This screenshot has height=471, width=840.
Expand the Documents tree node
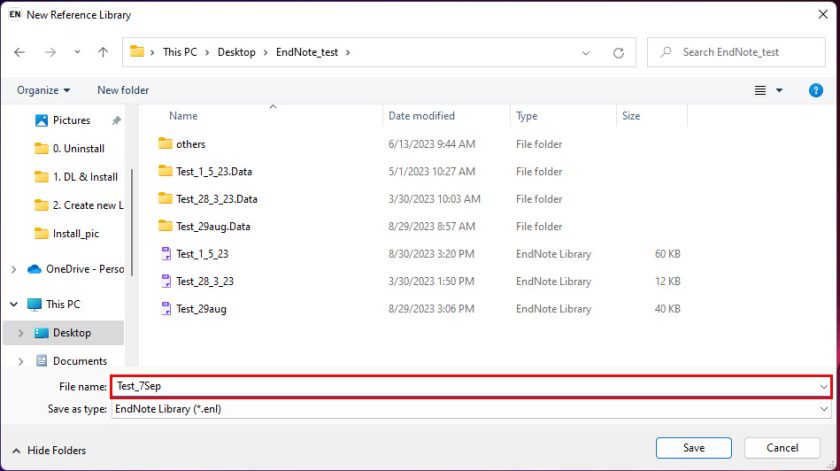(21, 361)
